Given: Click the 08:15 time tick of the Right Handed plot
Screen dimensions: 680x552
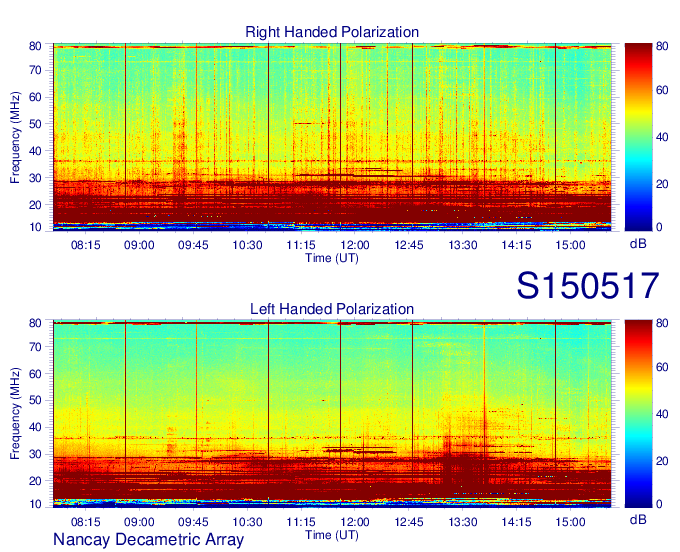Looking at the screenshot, I should 85,245.
